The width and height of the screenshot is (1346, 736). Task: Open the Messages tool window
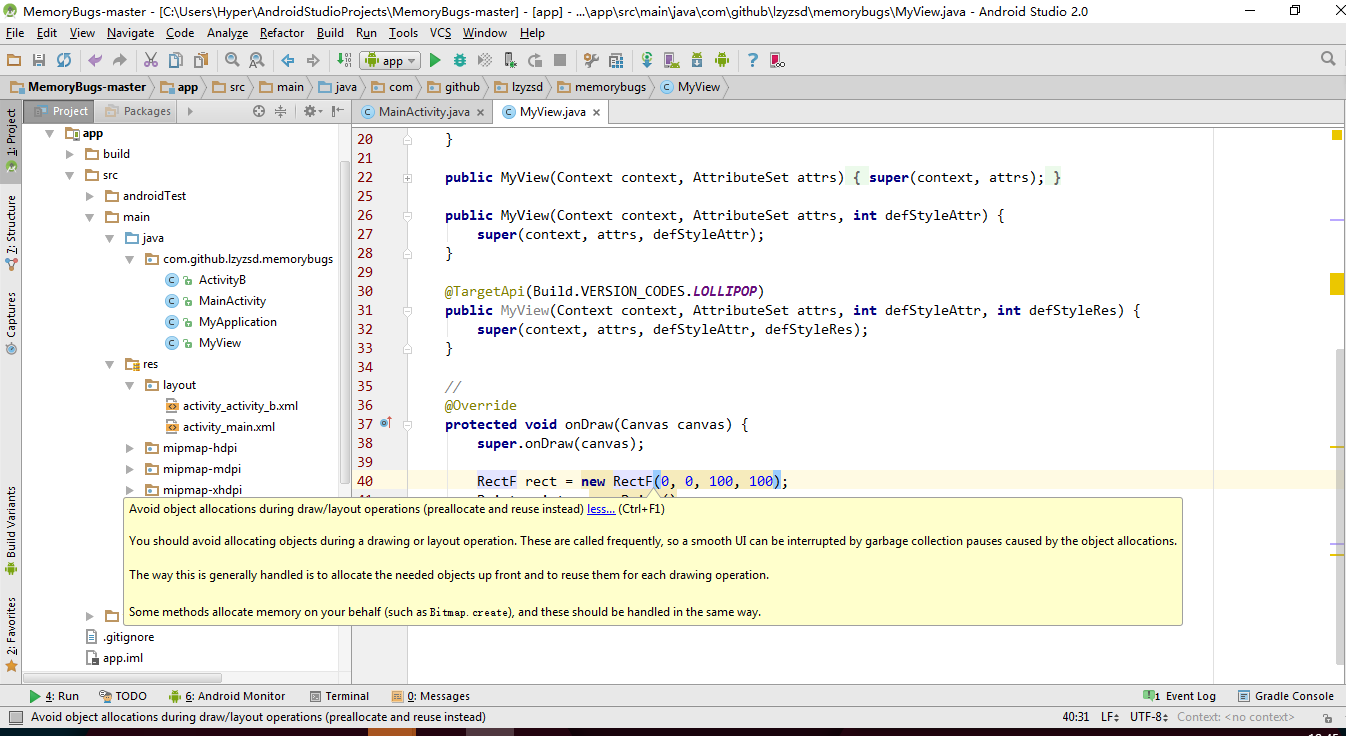click(431, 696)
